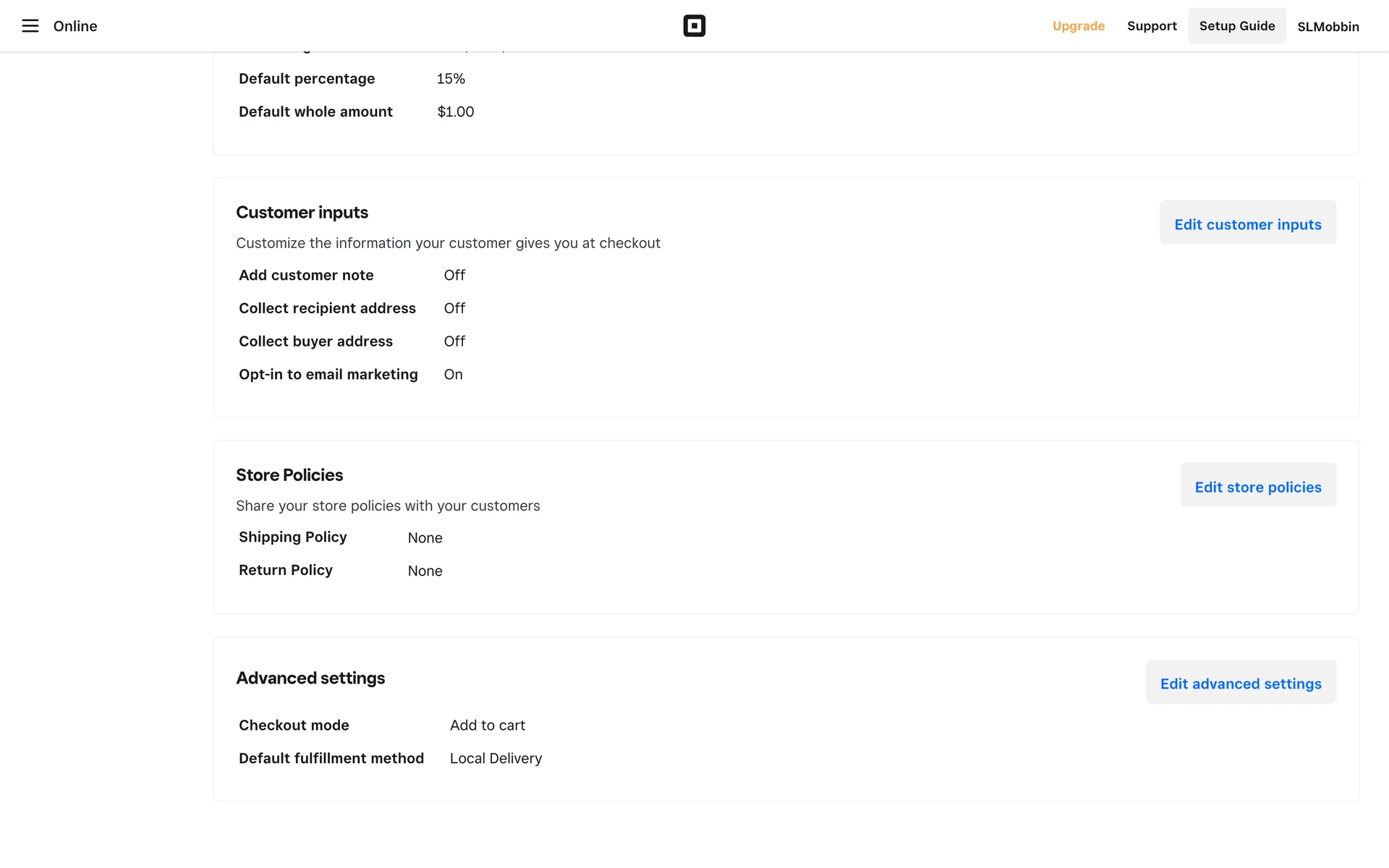
Task: Click Edit customer inputs button
Action: 1247,224
